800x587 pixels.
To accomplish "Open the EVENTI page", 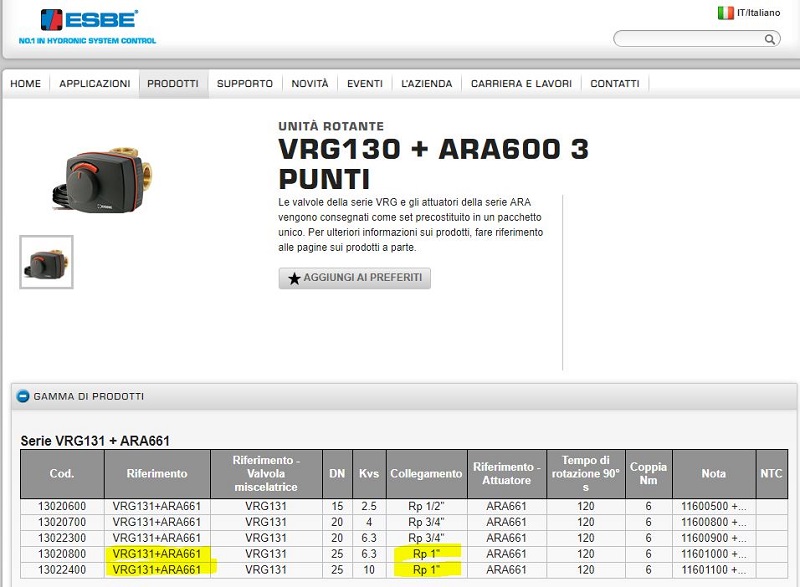I will pos(365,84).
